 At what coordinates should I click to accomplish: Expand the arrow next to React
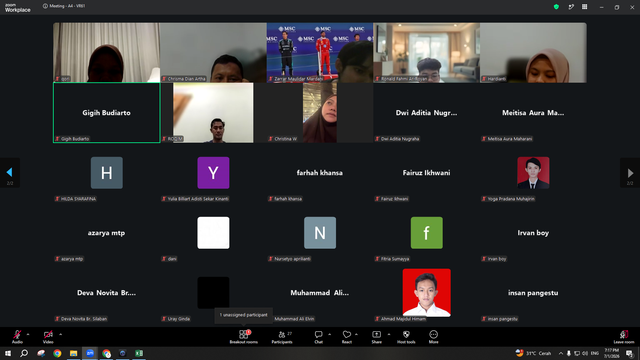coord(356,334)
